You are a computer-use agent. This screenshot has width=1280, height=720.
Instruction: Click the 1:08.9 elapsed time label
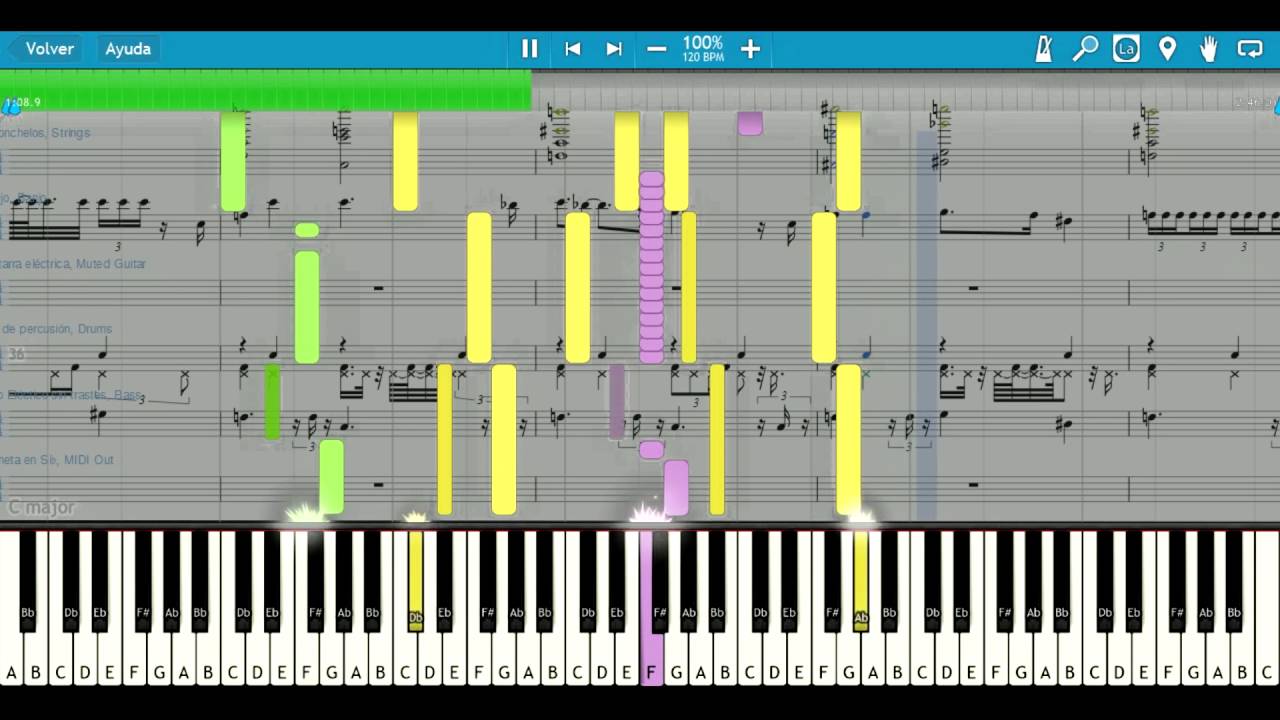(x=22, y=102)
